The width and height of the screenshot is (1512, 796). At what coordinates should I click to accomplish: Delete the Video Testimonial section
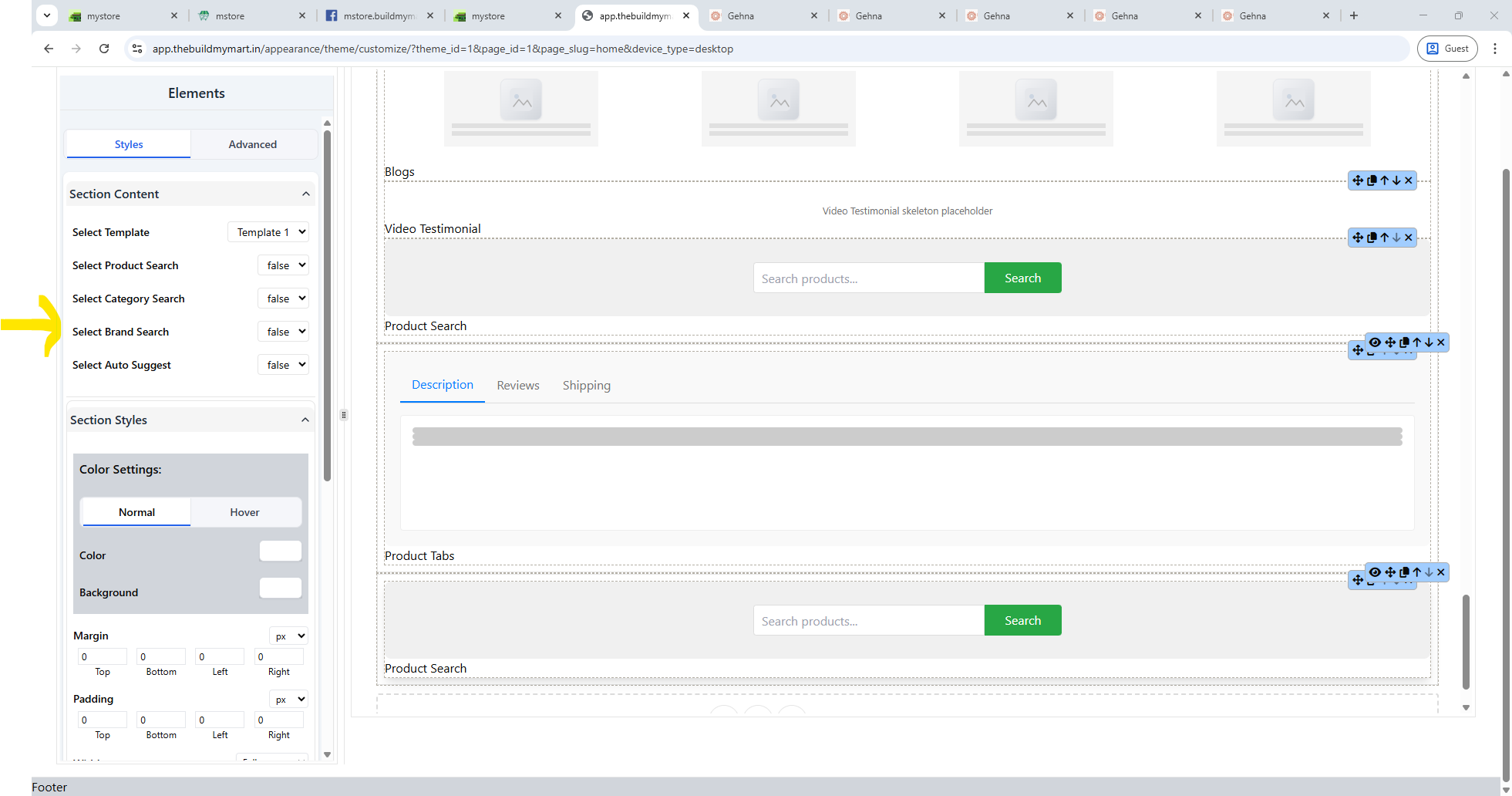click(x=1409, y=180)
